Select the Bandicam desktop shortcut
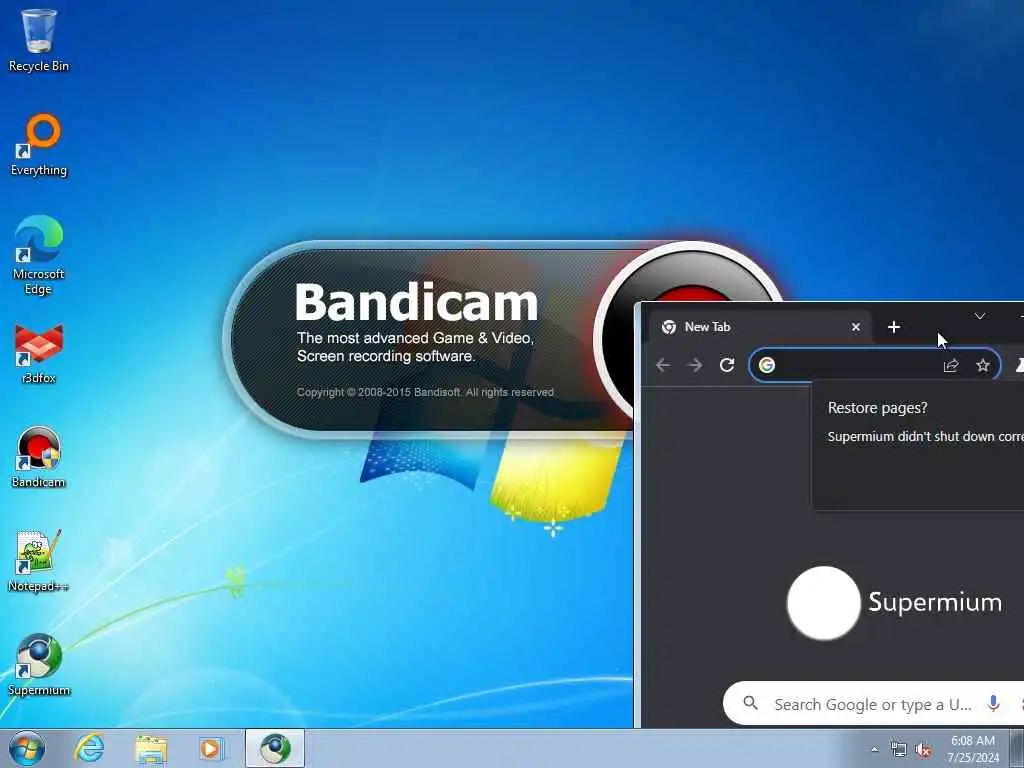This screenshot has width=1024, height=768. click(x=39, y=457)
